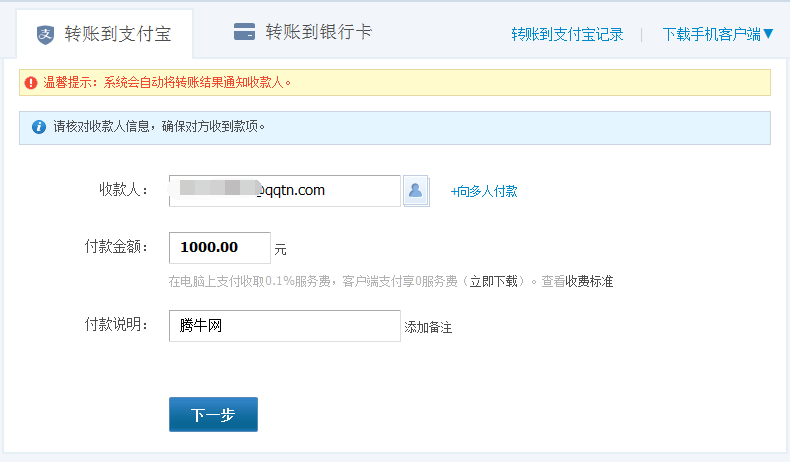
Task: Click +向多人付款 link
Action: click(x=484, y=191)
